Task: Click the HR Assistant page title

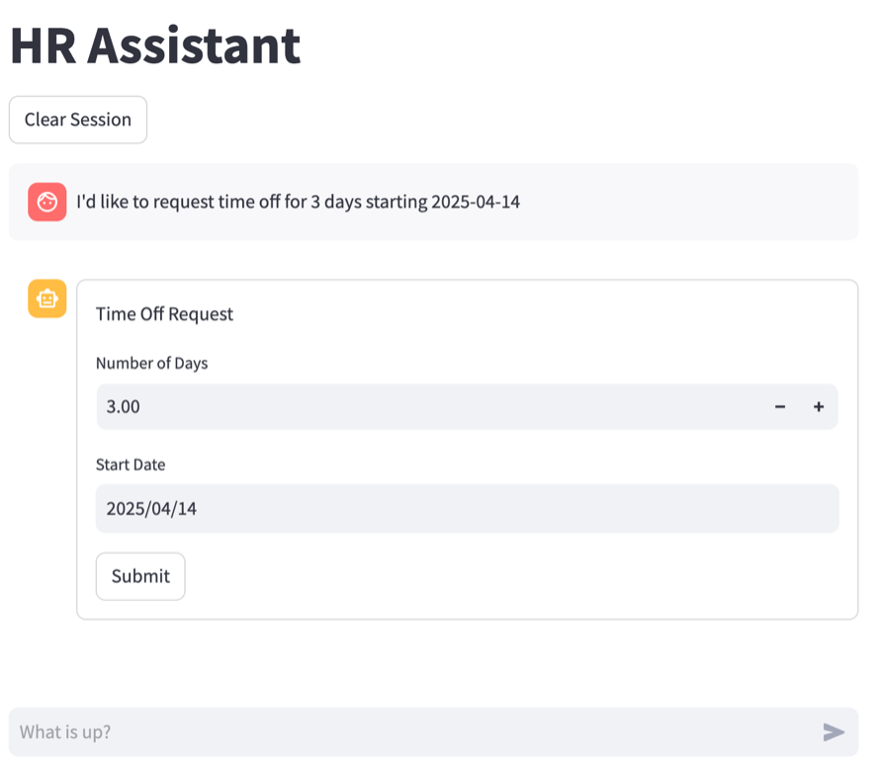Action: (x=154, y=44)
